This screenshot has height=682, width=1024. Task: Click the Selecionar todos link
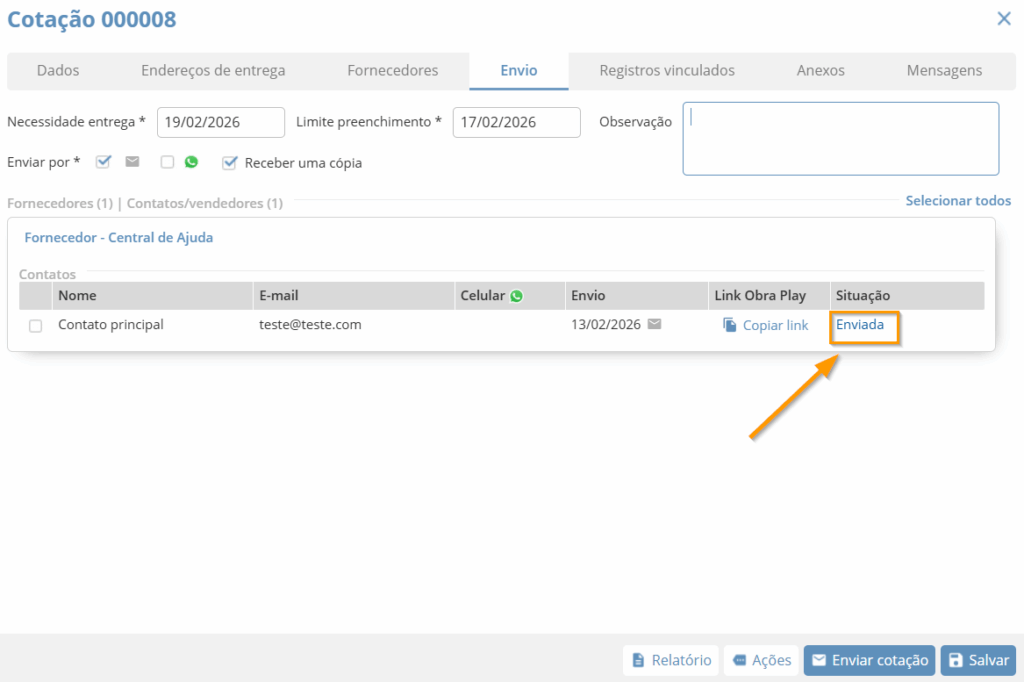[x=957, y=201]
